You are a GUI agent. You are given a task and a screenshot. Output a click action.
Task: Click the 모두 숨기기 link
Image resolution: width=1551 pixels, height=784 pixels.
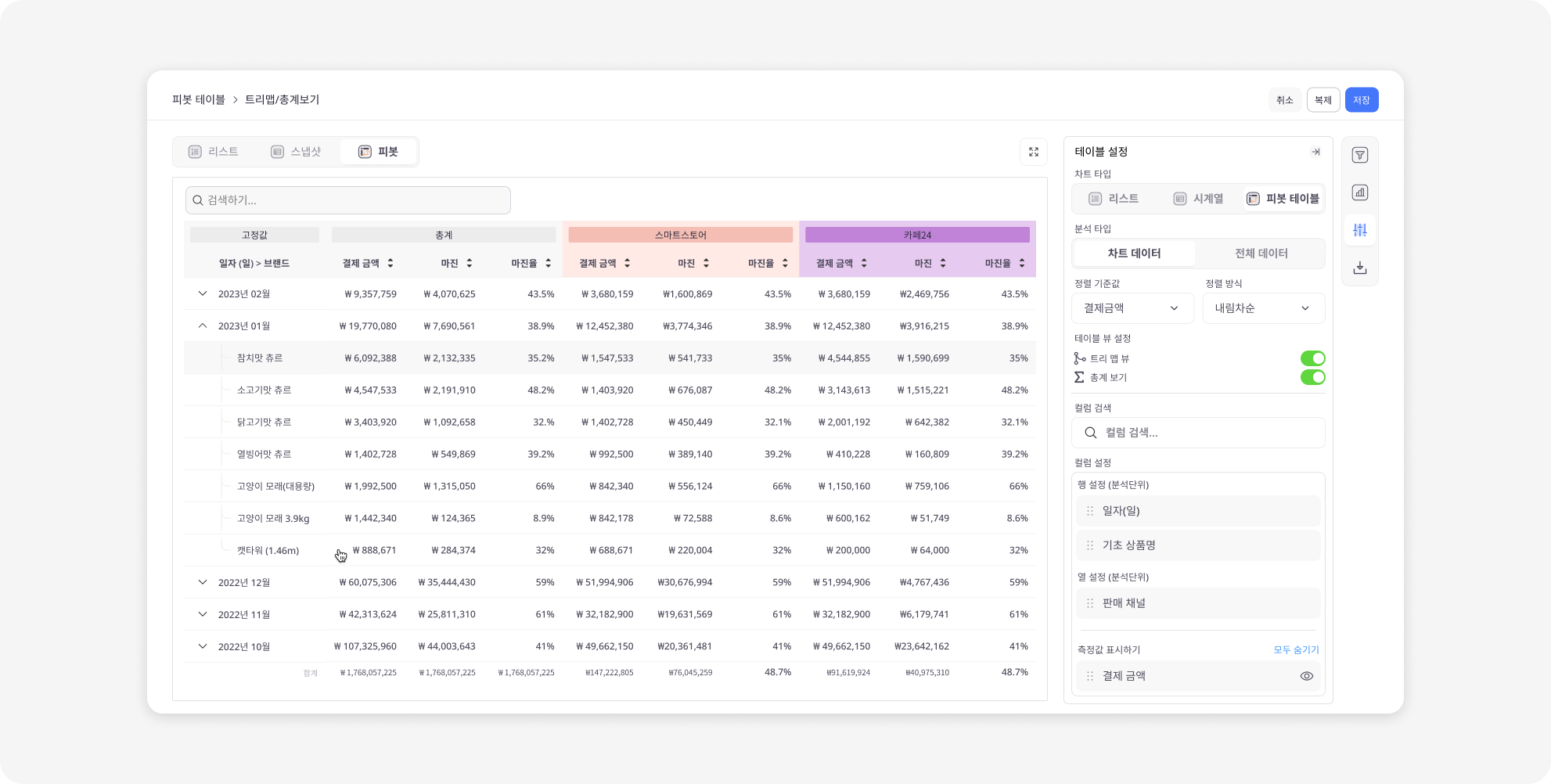1296,649
